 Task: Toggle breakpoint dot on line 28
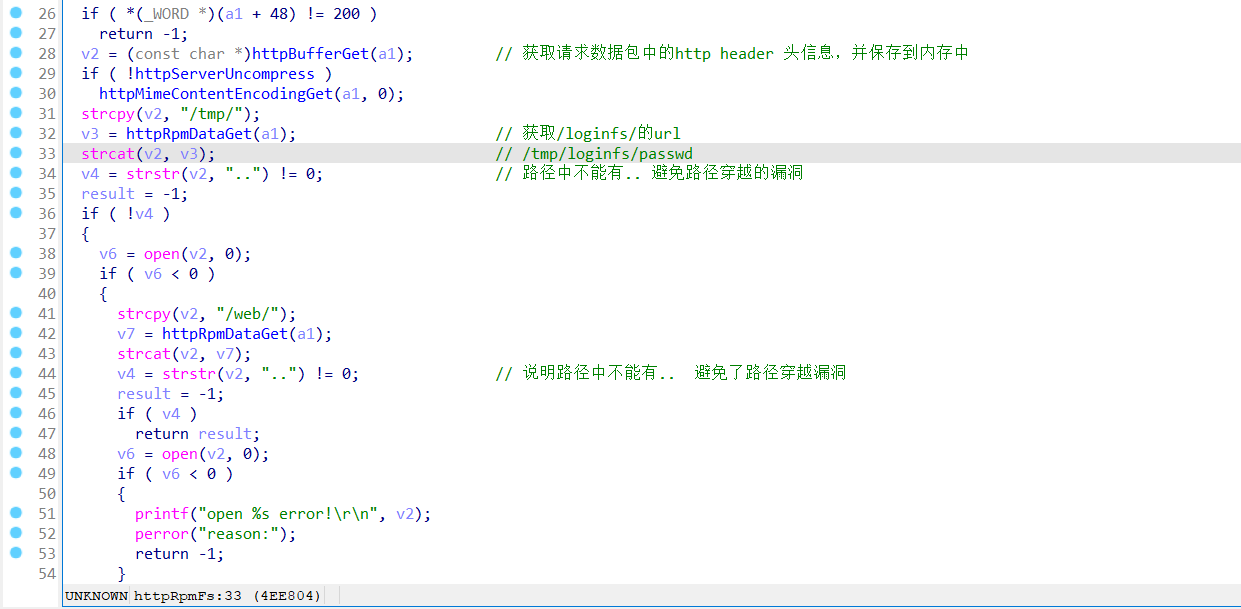pyautogui.click(x=15, y=53)
